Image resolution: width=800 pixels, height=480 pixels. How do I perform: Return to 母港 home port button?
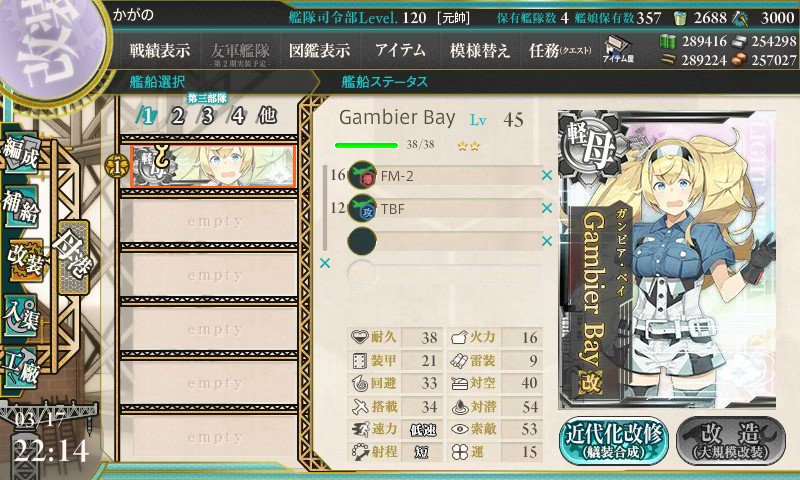click(74, 257)
